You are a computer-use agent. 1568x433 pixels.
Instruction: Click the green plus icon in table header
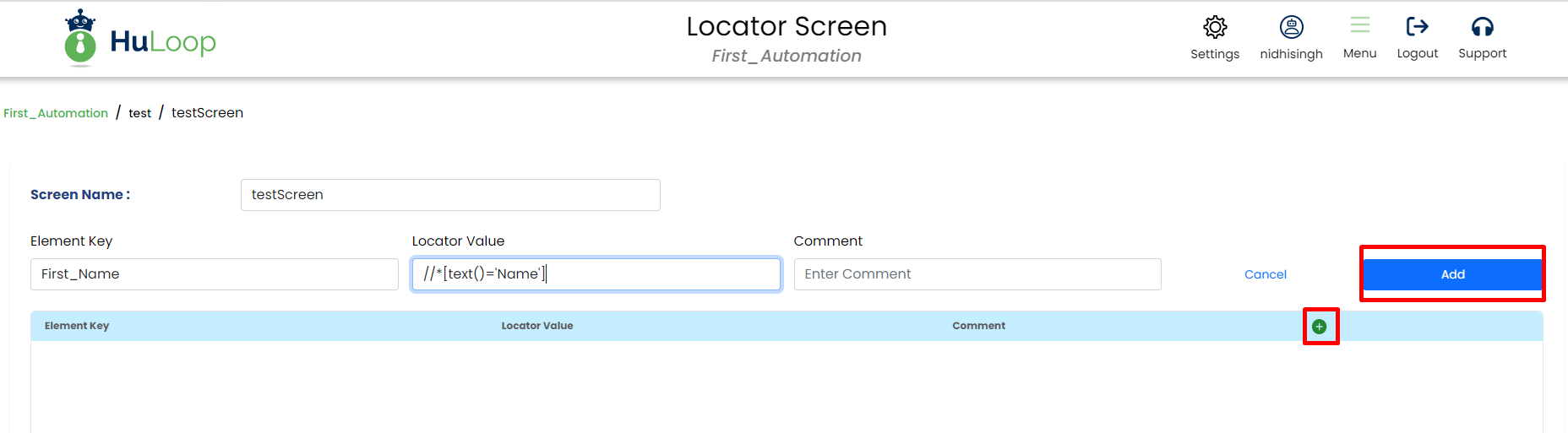pyautogui.click(x=1320, y=327)
